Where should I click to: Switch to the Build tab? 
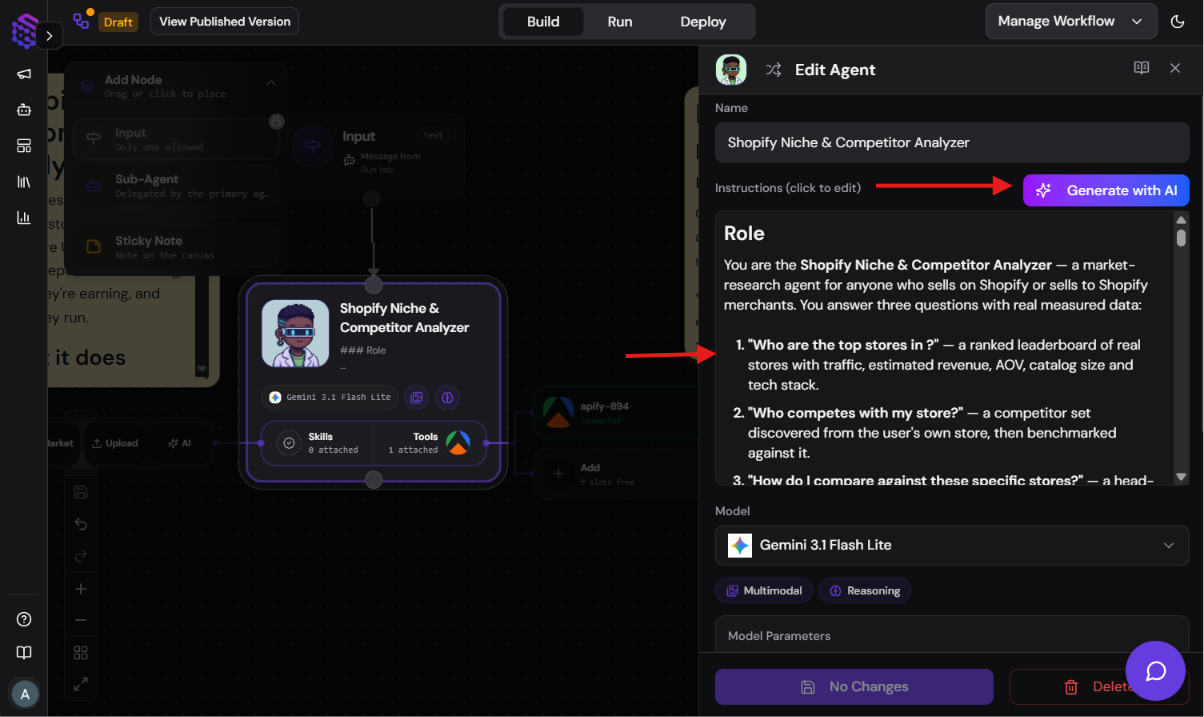(543, 21)
